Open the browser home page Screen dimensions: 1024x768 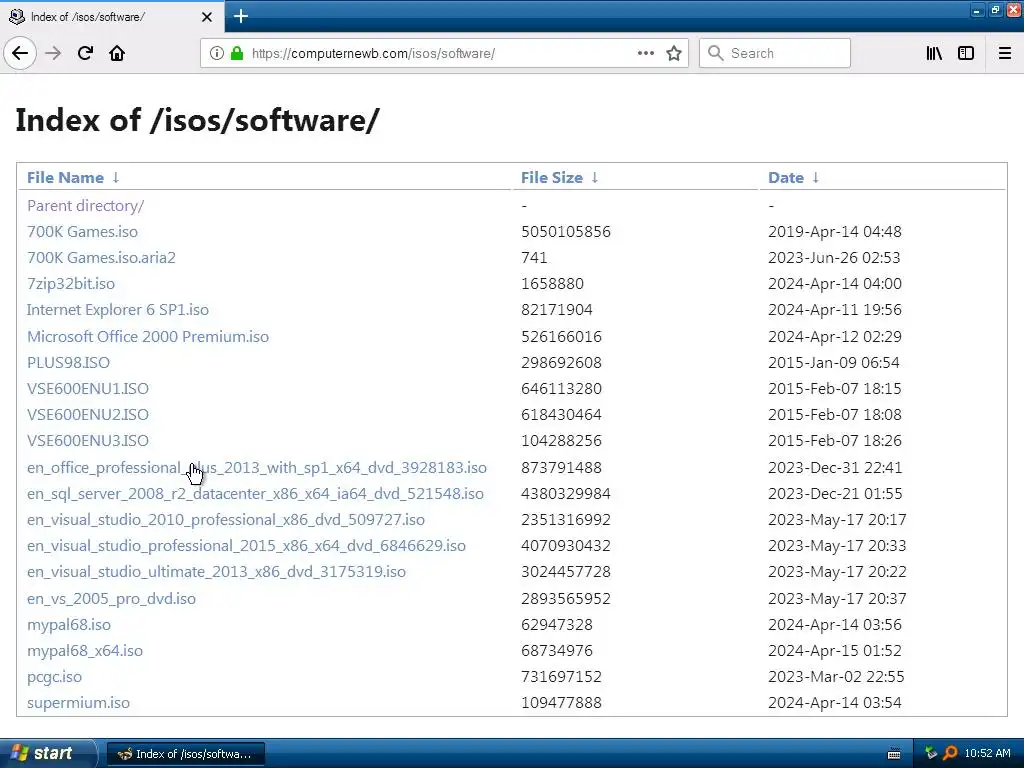pyautogui.click(x=117, y=53)
